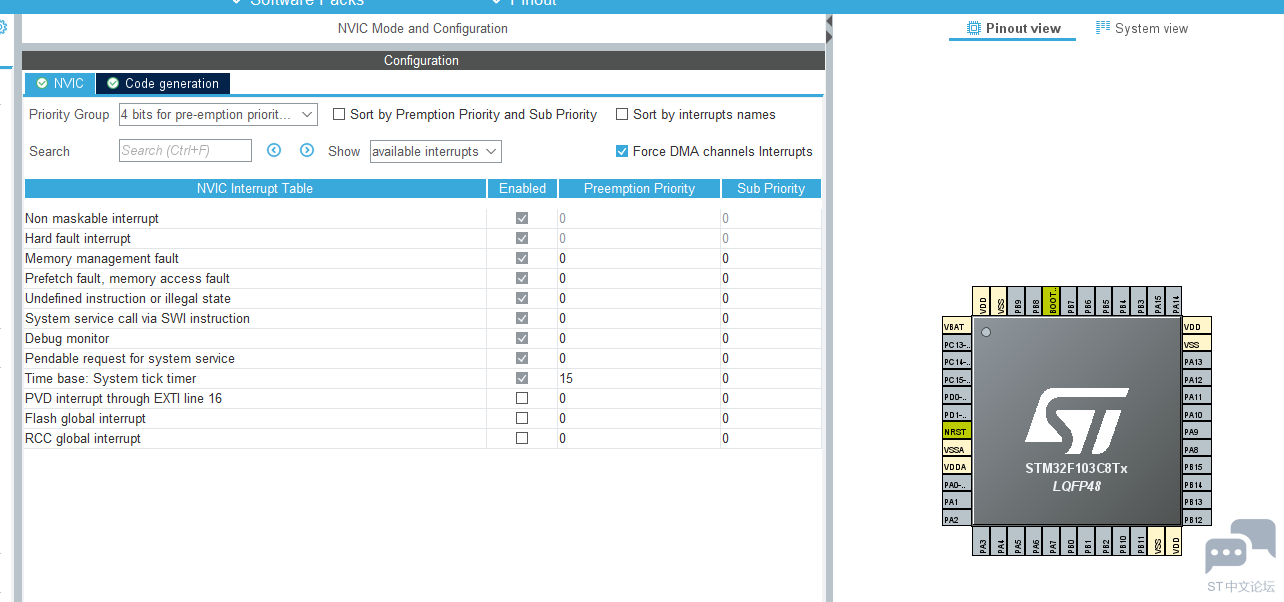Select pin PA1 on the chip

tap(957, 501)
